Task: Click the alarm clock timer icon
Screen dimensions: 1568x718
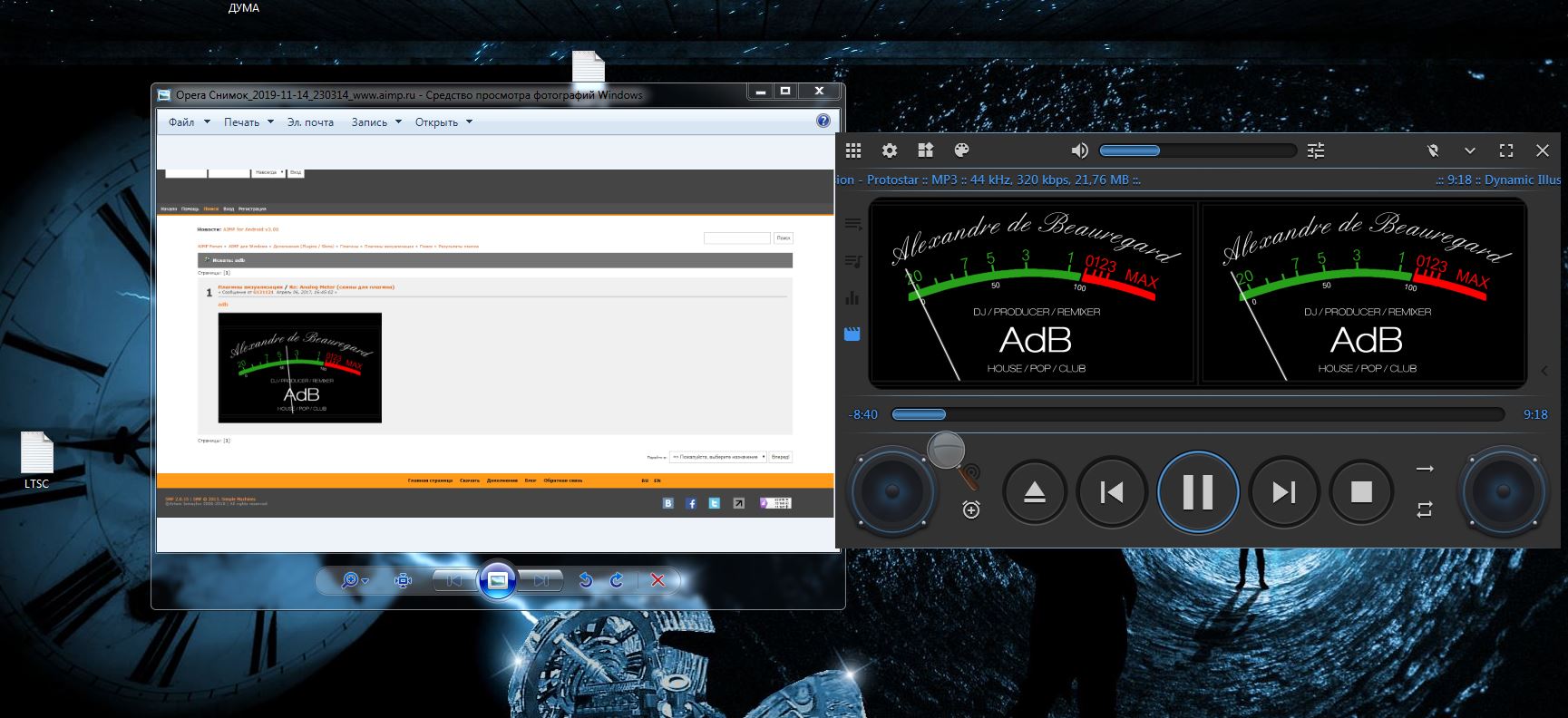Action: point(971,510)
